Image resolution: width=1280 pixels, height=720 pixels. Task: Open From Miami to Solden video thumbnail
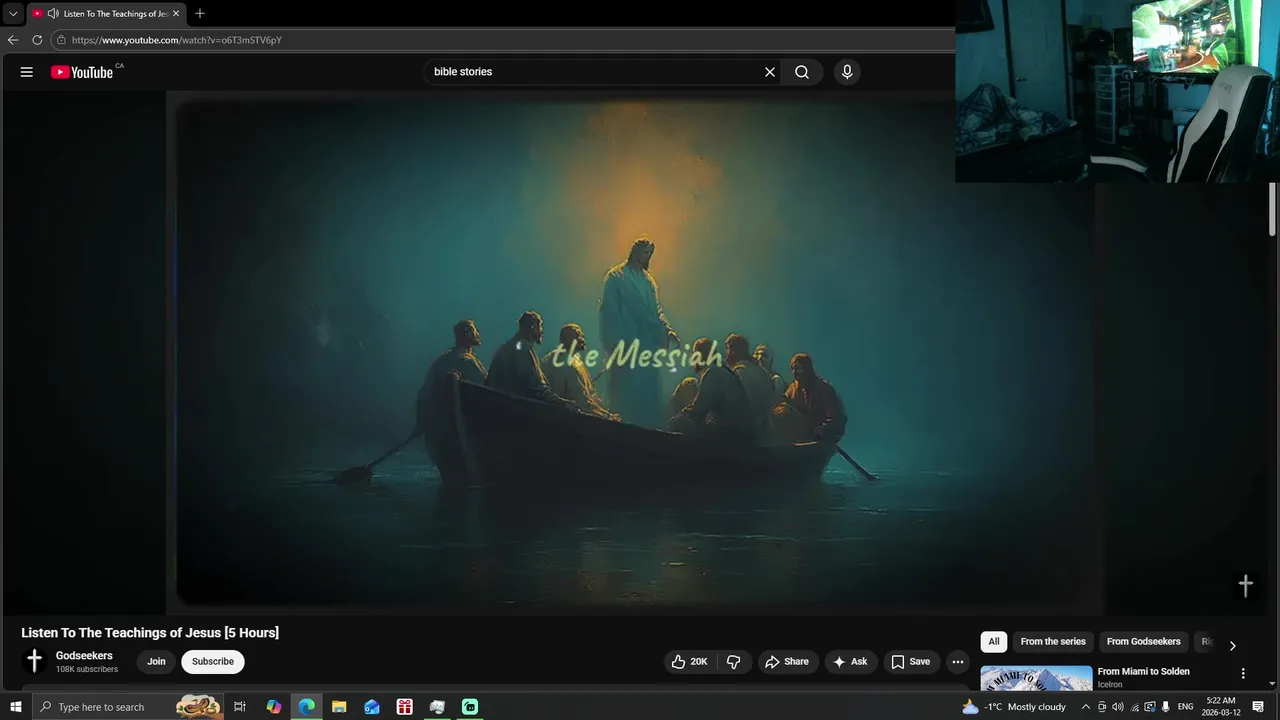(1036, 679)
